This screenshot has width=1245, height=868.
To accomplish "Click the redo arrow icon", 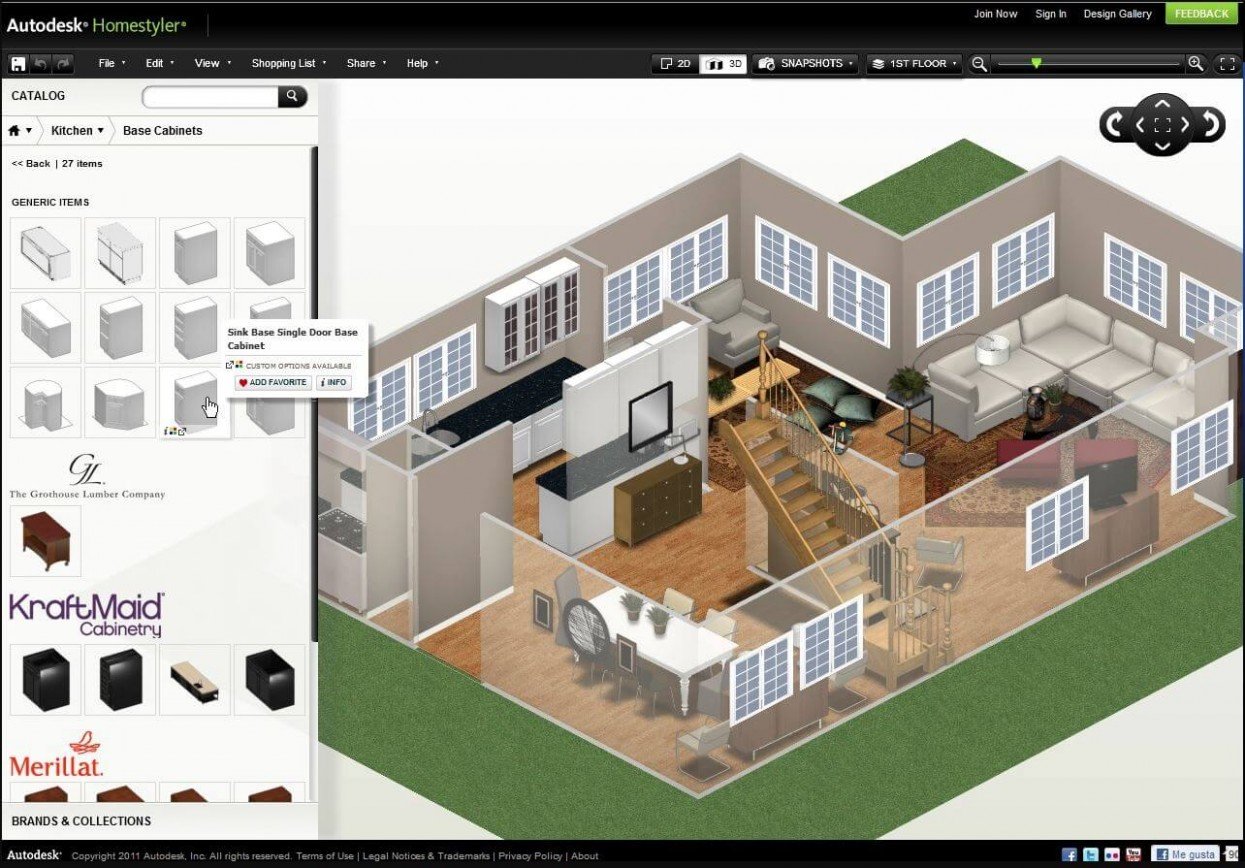I will tap(64, 63).
